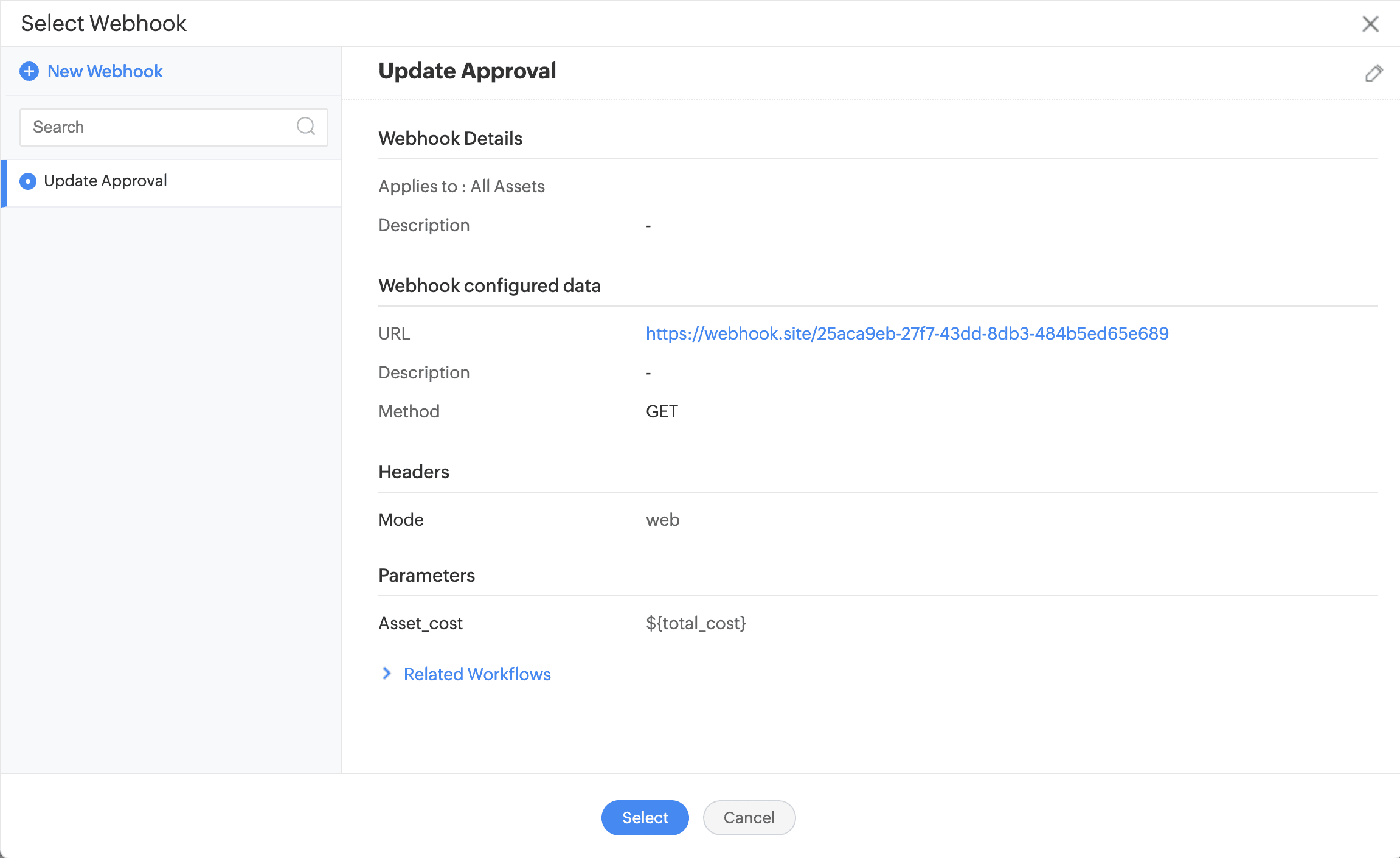This screenshot has width=1400, height=858.
Task: Click the magnifier icon in the search box
Action: [305, 127]
